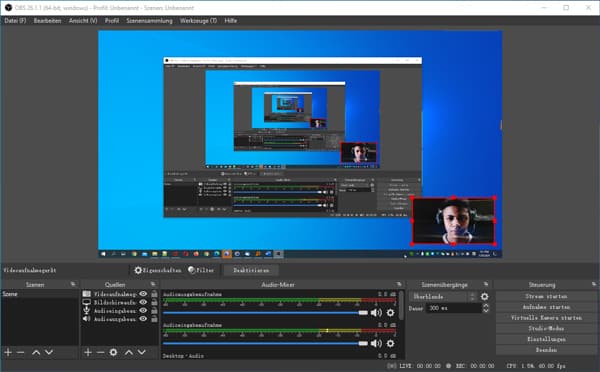The height and width of the screenshot is (372, 600).
Task: Click Virtuelle Kamera starten button
Action: [546, 318]
